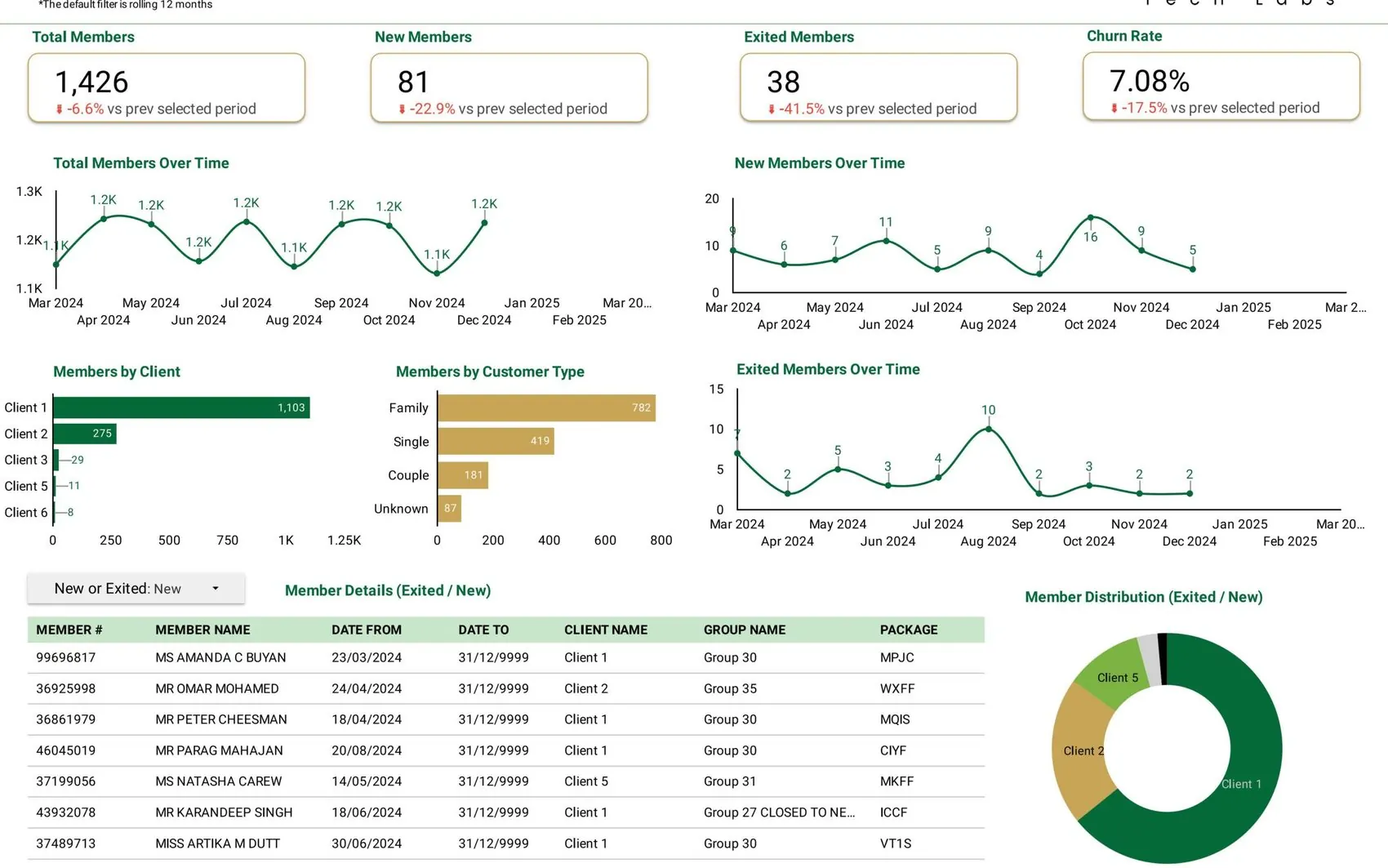1388x868 pixels.
Task: Click member name MR OMAR MOHAMED
Action: click(217, 689)
